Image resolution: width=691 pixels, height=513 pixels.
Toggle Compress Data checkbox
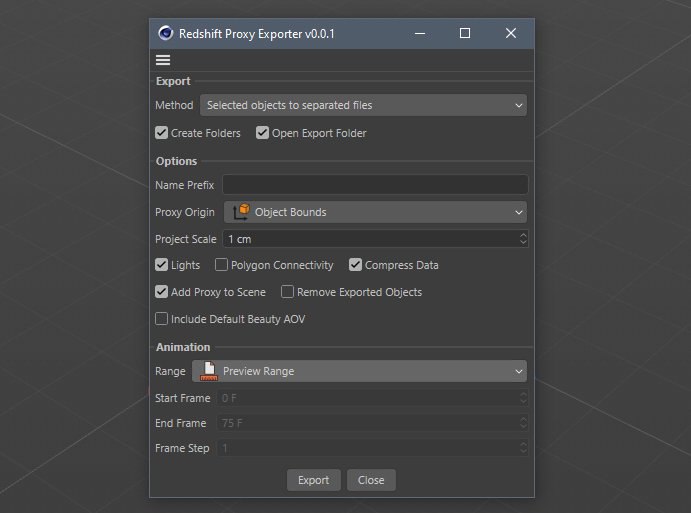pos(355,265)
